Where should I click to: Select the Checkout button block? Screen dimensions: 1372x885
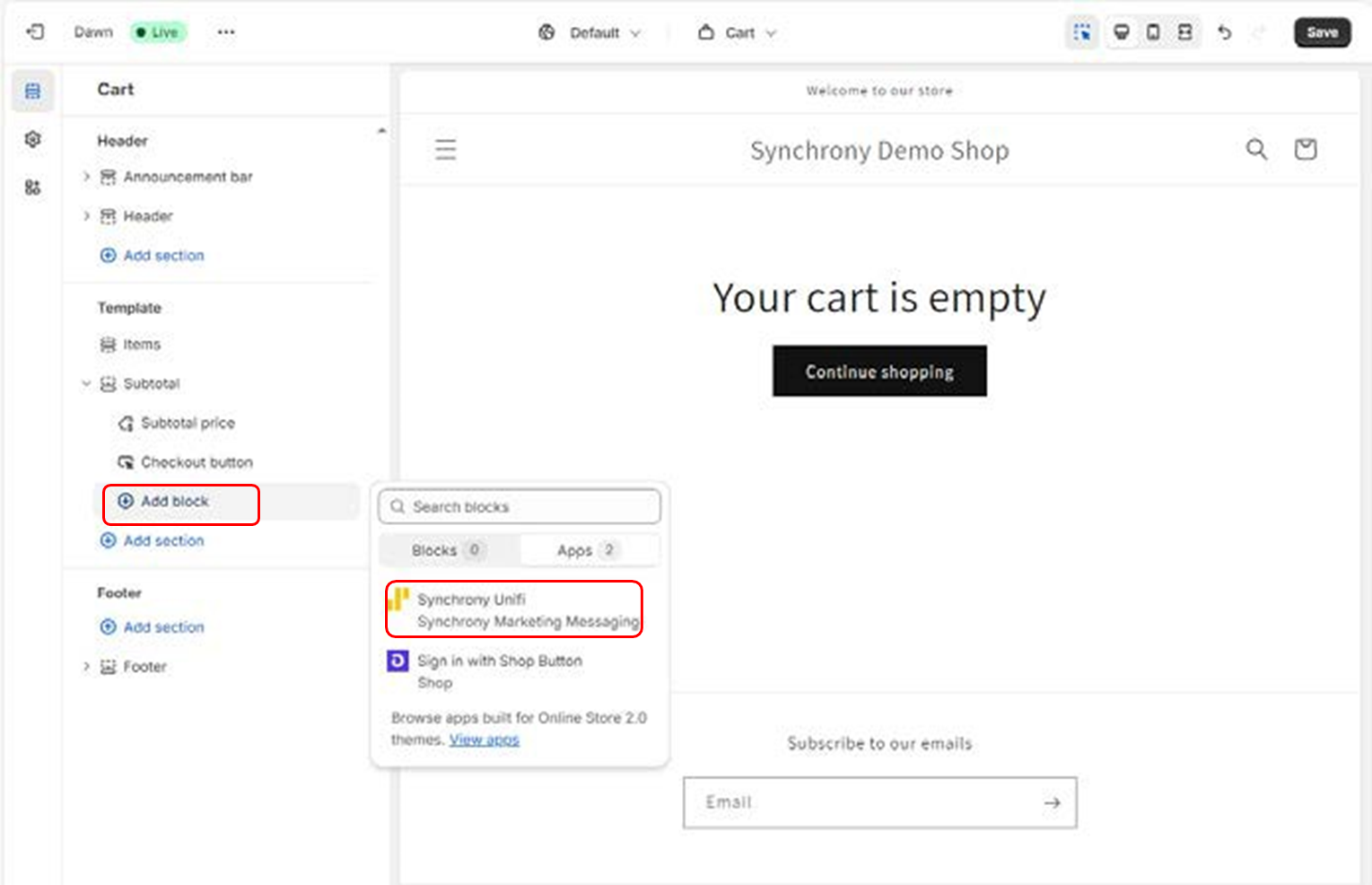point(197,462)
